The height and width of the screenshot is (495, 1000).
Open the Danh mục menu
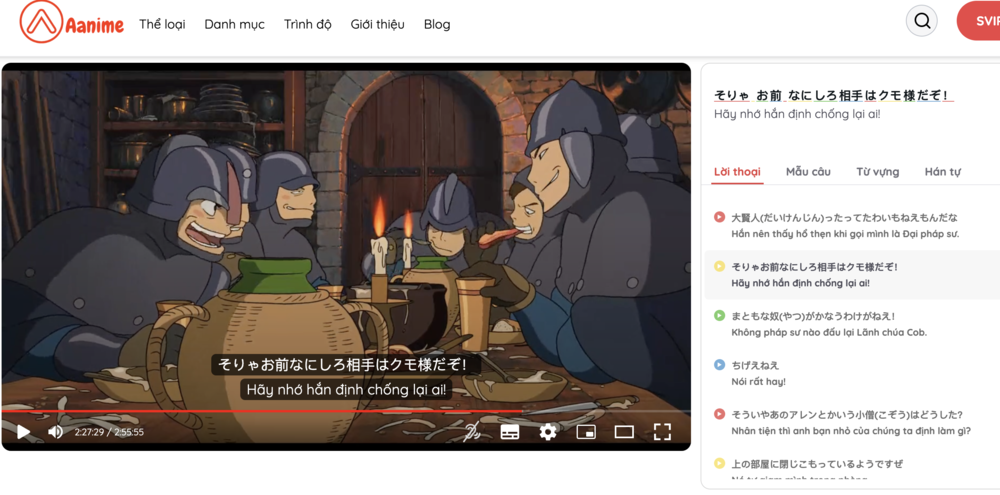pos(234,24)
